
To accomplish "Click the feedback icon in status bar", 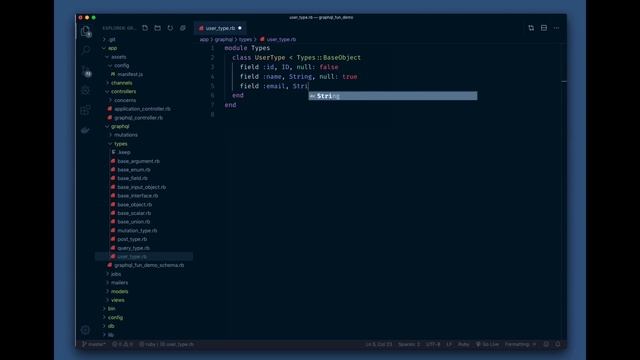I will [x=546, y=344].
